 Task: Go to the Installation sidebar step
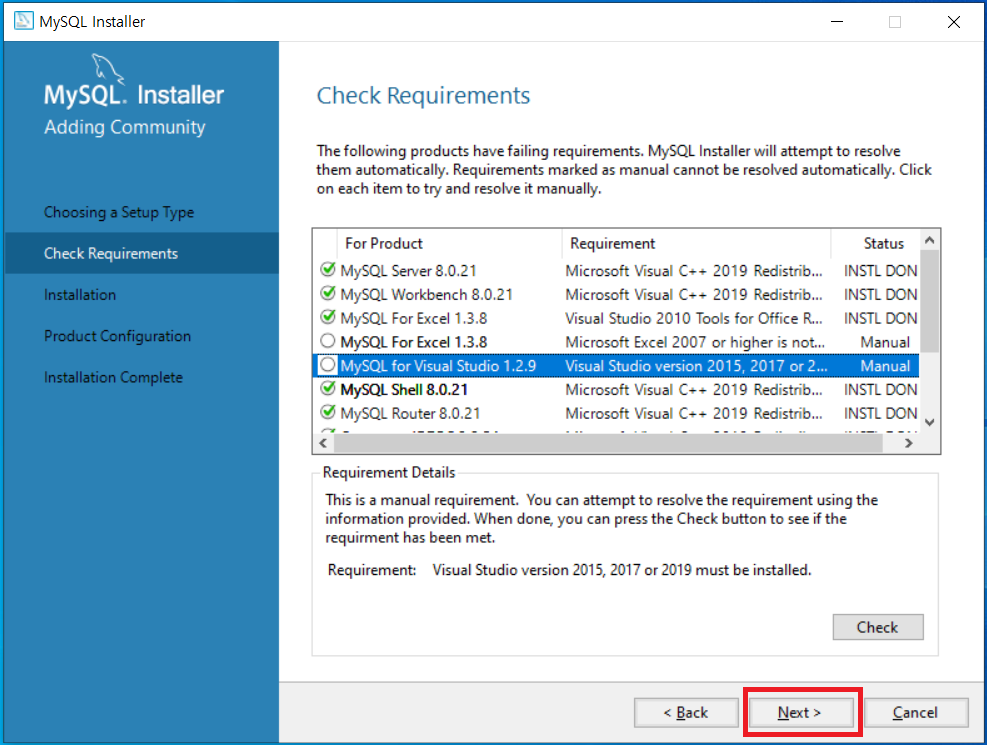coord(80,294)
